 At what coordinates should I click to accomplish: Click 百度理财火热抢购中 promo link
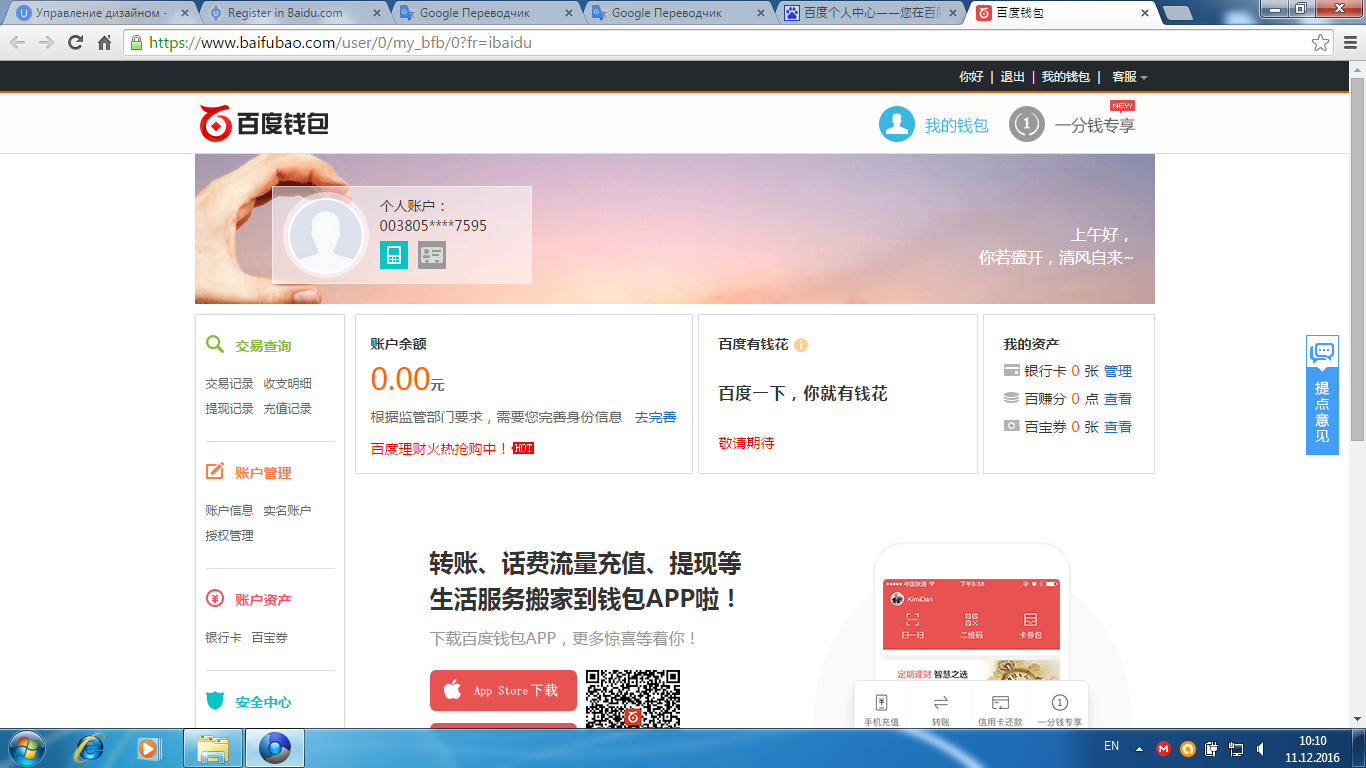coord(440,449)
